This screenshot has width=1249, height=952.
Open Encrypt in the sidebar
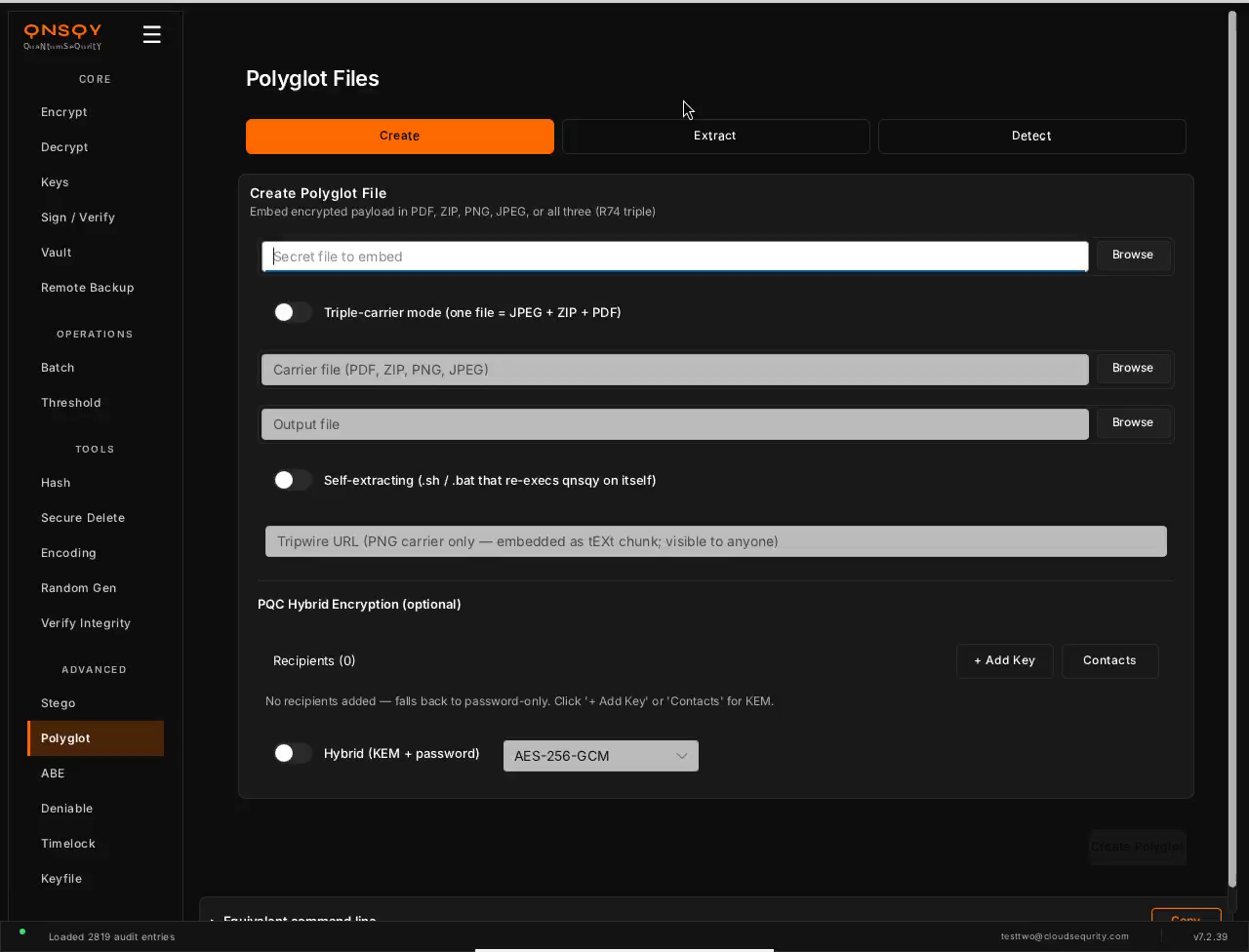click(96, 112)
